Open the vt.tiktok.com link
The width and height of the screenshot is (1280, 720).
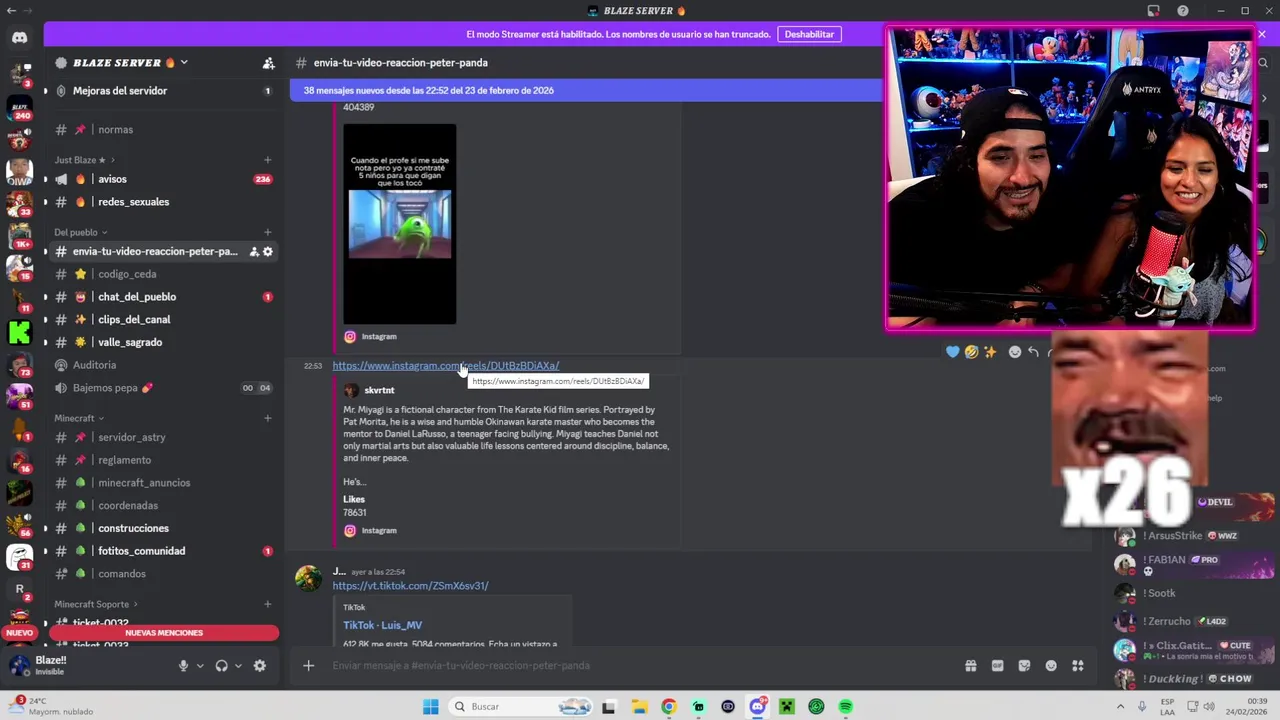pyautogui.click(x=410, y=586)
